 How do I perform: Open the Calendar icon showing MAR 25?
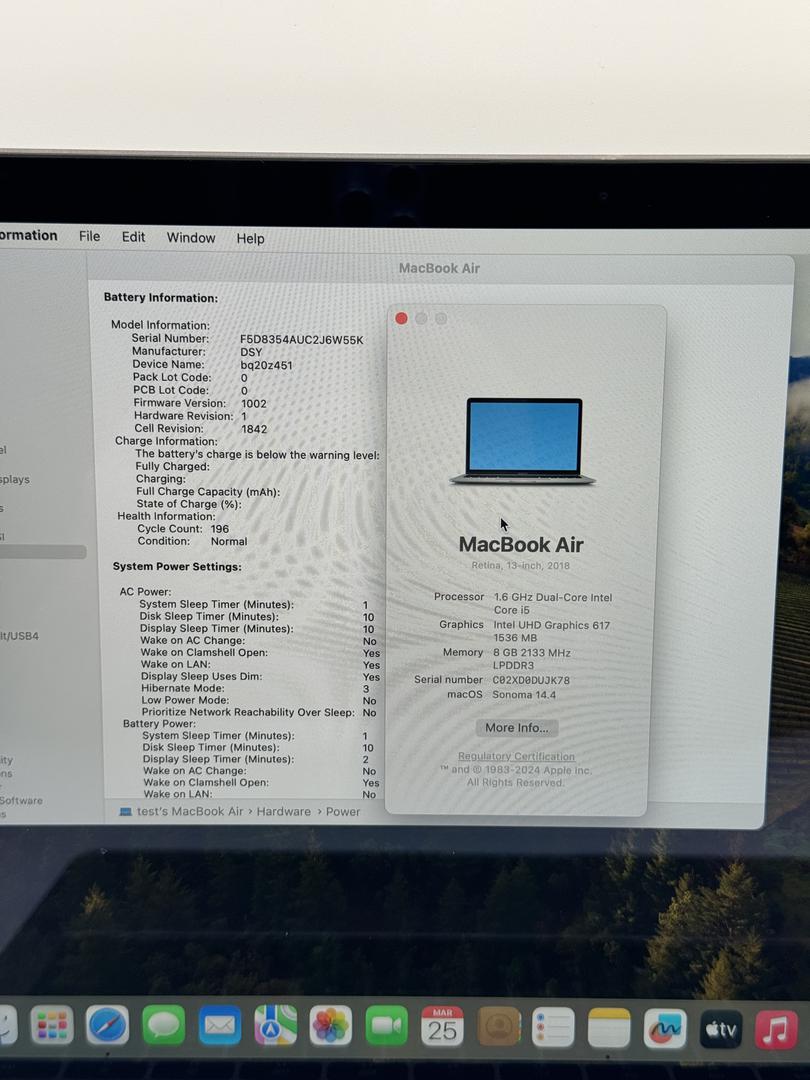point(442,1026)
